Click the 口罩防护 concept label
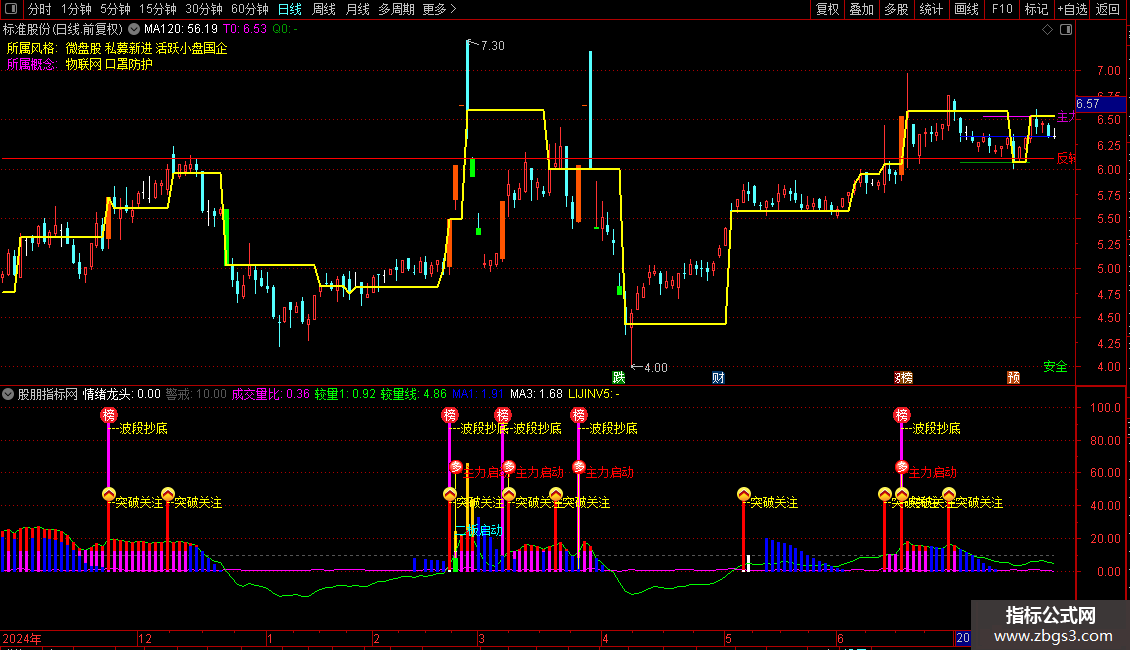Screen dimensions: 1130x650 tap(129, 64)
